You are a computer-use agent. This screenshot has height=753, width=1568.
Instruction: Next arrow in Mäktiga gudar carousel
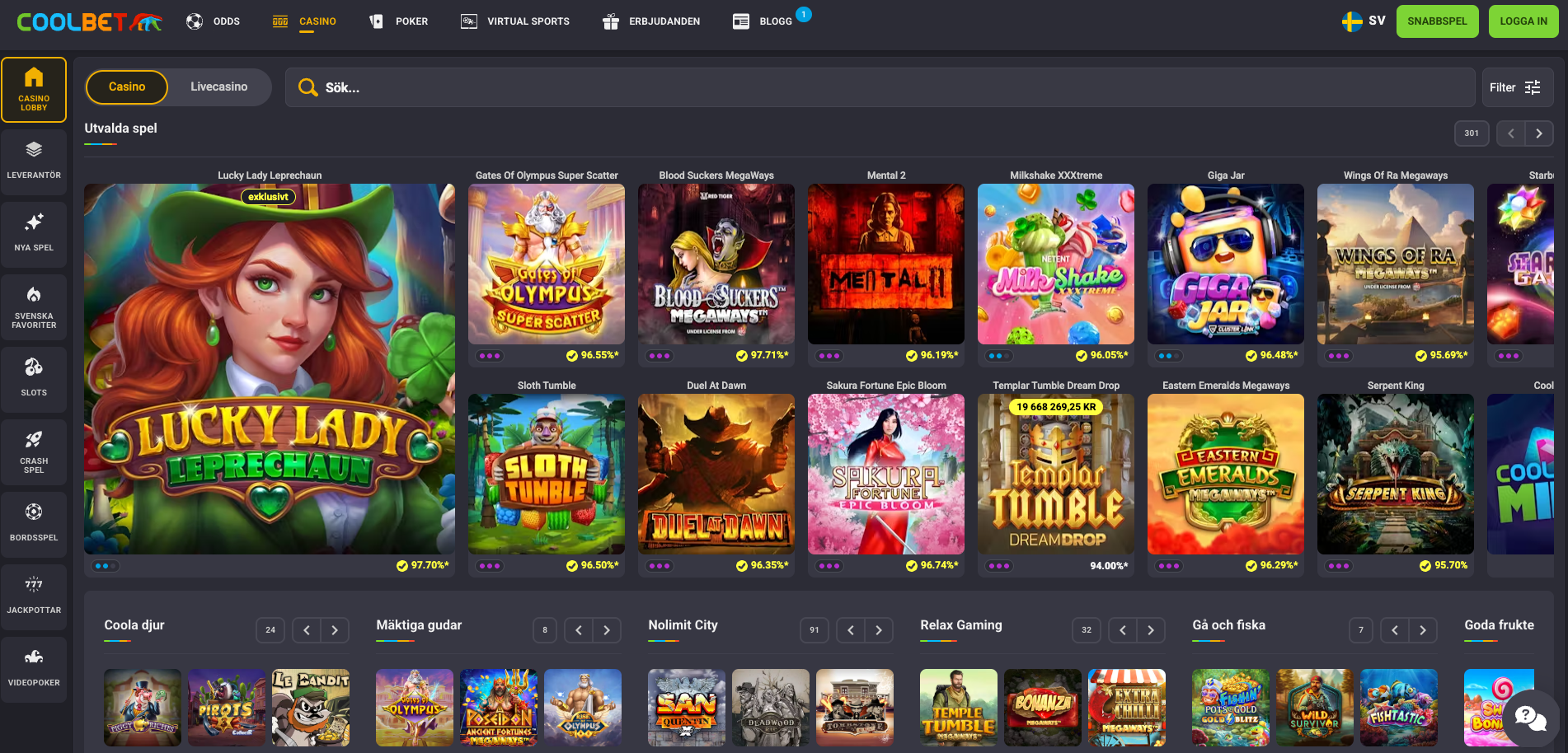point(607,630)
